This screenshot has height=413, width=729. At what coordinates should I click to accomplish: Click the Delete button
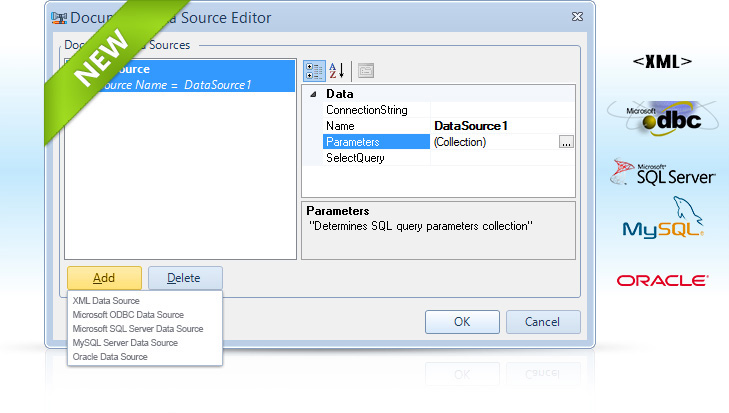point(185,278)
